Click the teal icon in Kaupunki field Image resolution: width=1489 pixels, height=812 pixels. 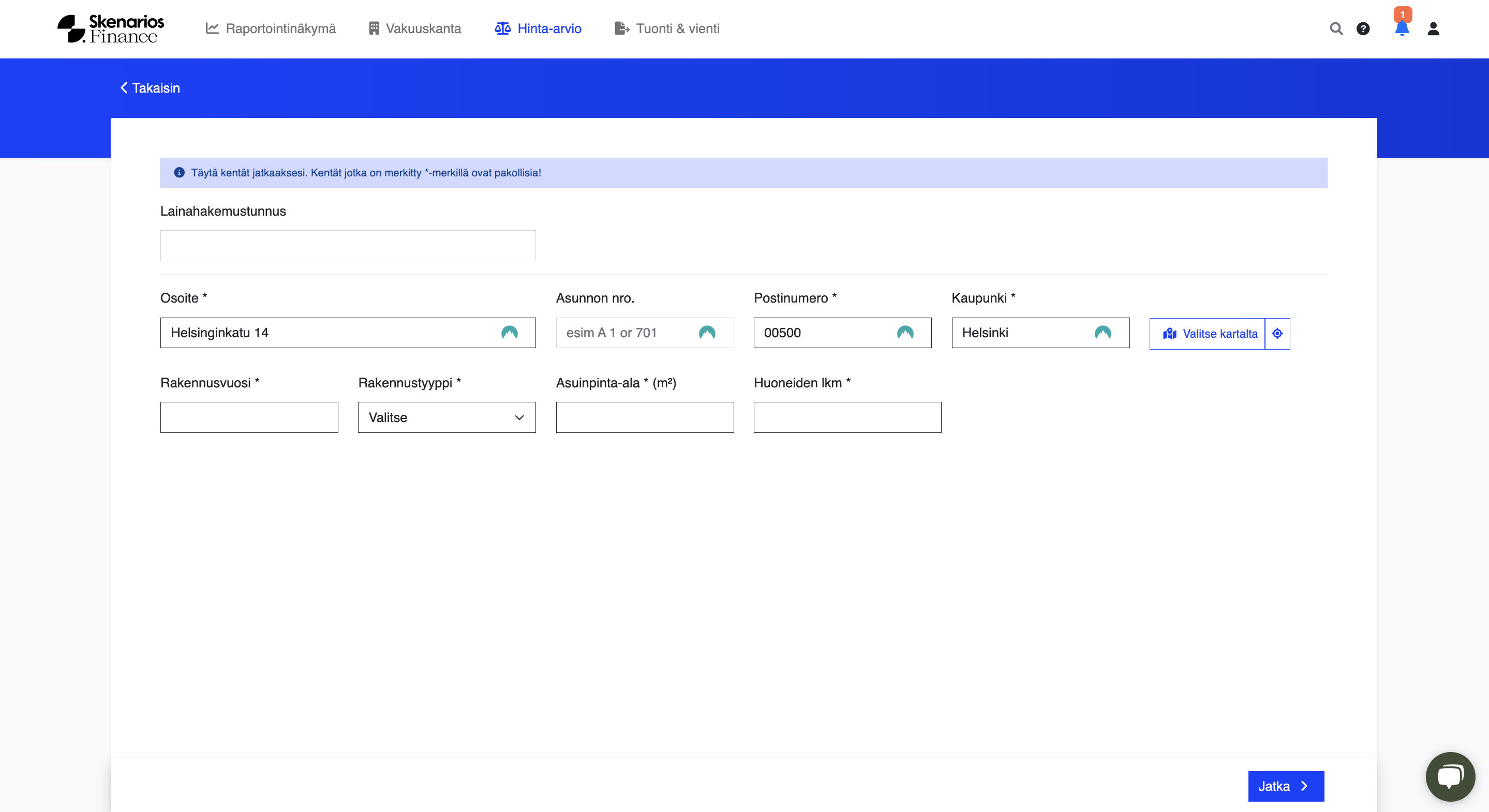coord(1103,333)
